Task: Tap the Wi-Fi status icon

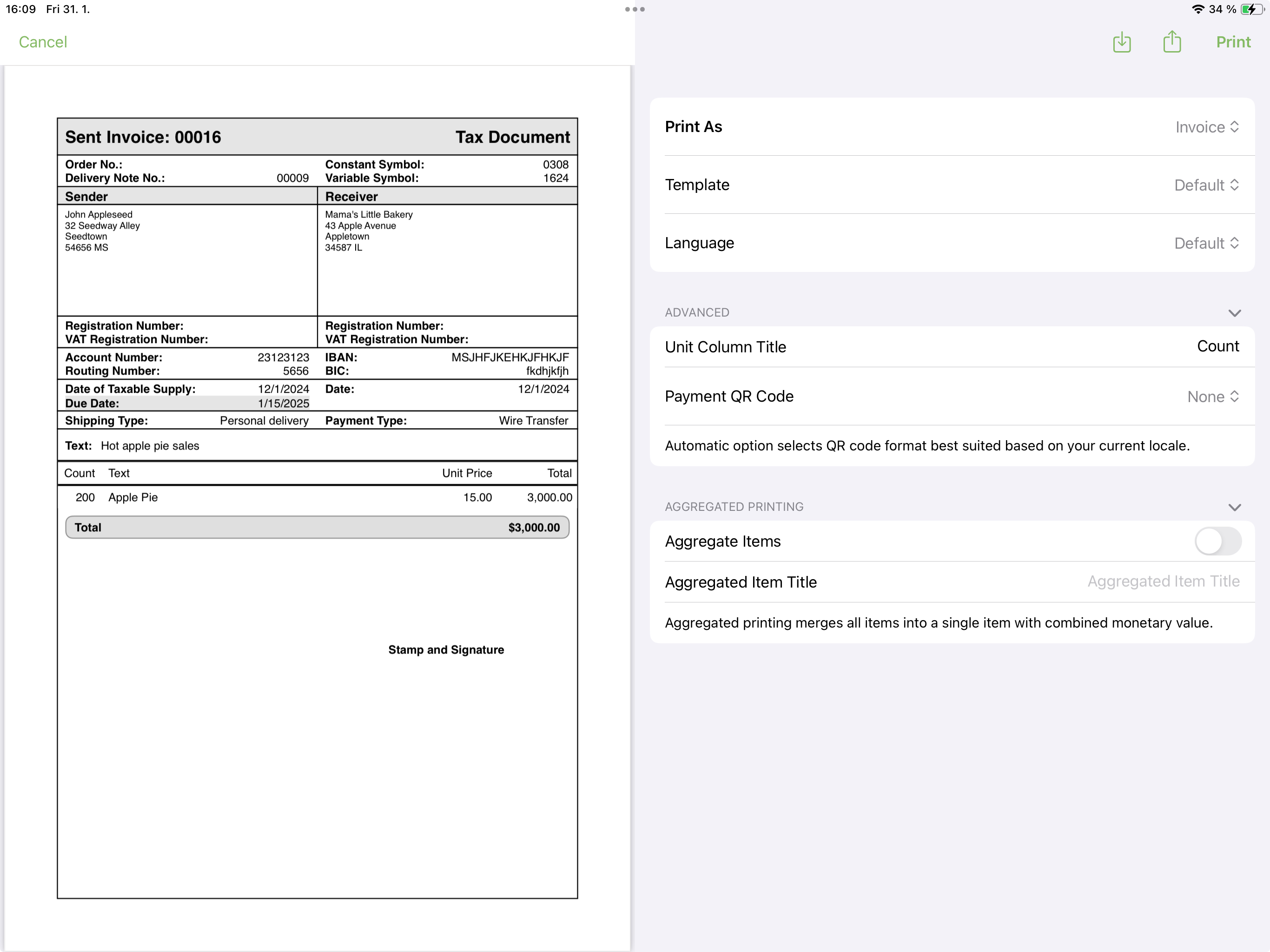Action: pos(1197,9)
